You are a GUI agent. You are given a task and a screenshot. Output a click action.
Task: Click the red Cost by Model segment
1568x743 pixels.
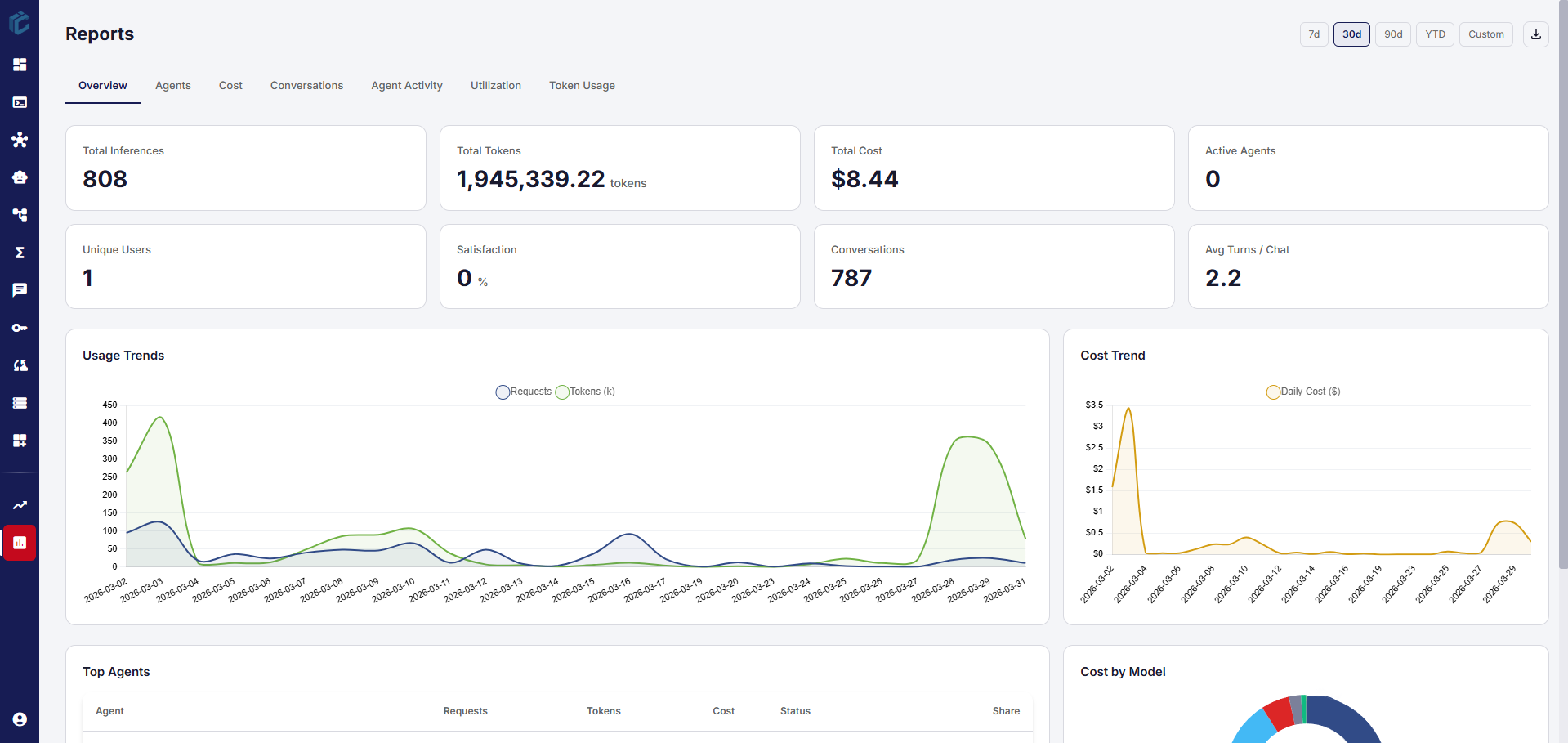click(1279, 713)
